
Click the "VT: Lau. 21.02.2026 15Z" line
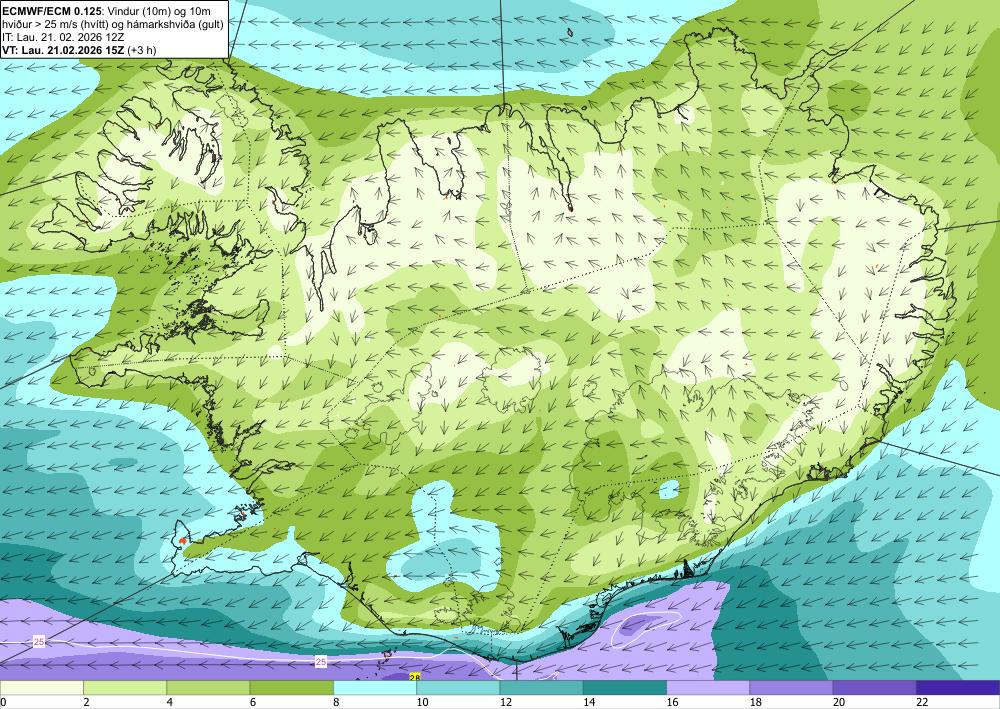(64, 50)
